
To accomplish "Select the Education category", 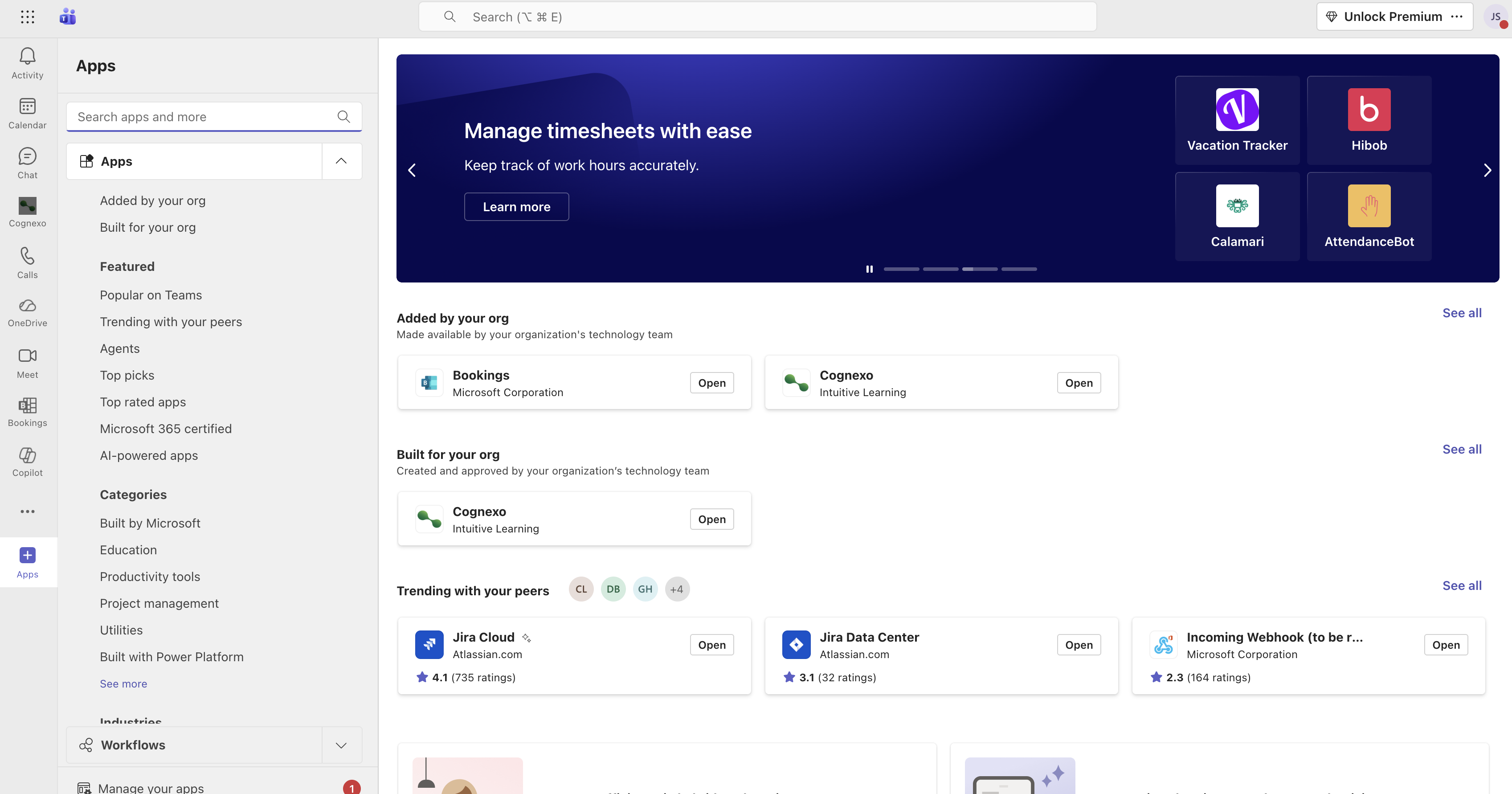I will 128,550.
